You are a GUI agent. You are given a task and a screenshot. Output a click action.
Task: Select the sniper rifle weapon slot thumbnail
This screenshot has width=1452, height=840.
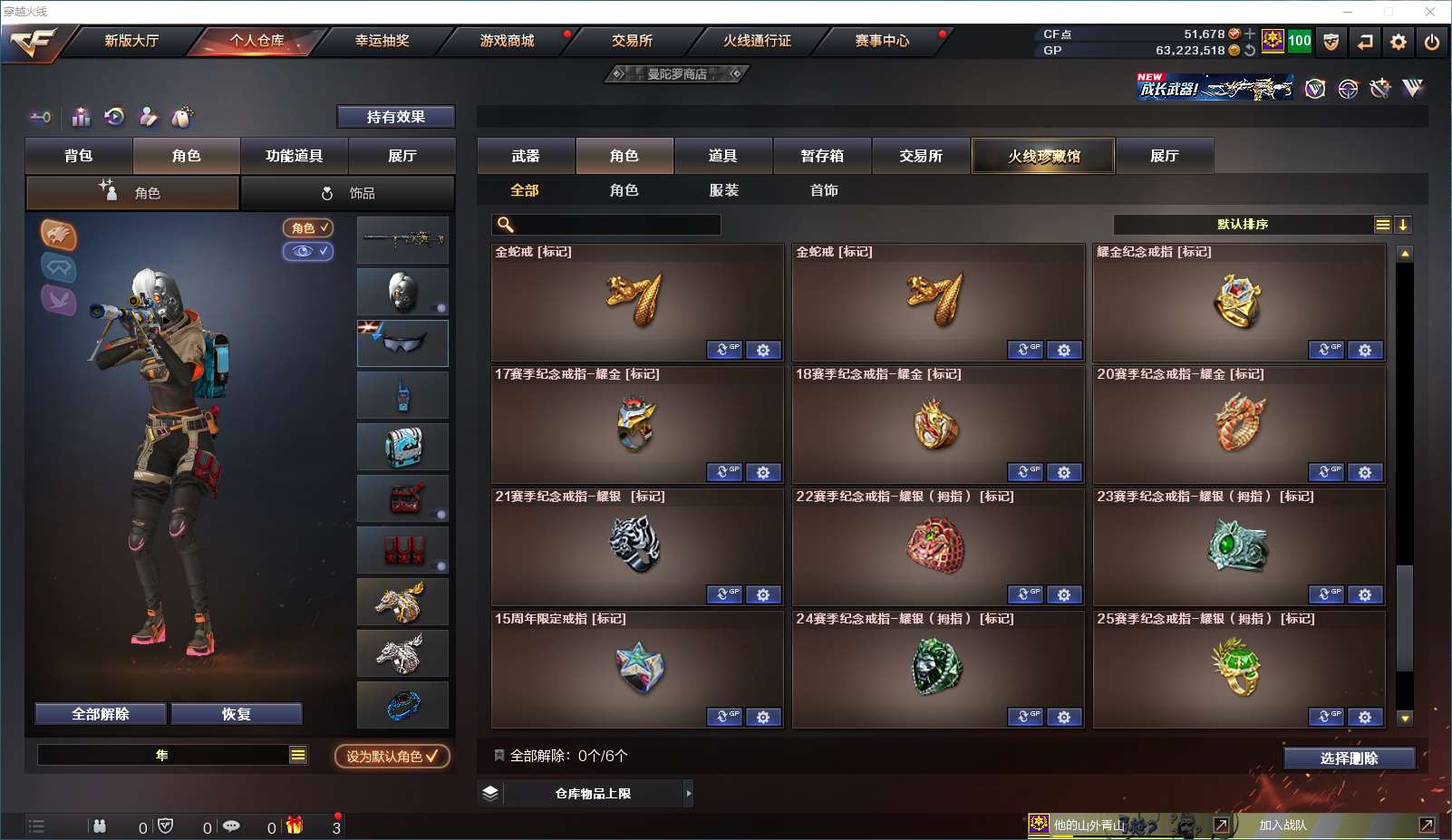pos(402,240)
